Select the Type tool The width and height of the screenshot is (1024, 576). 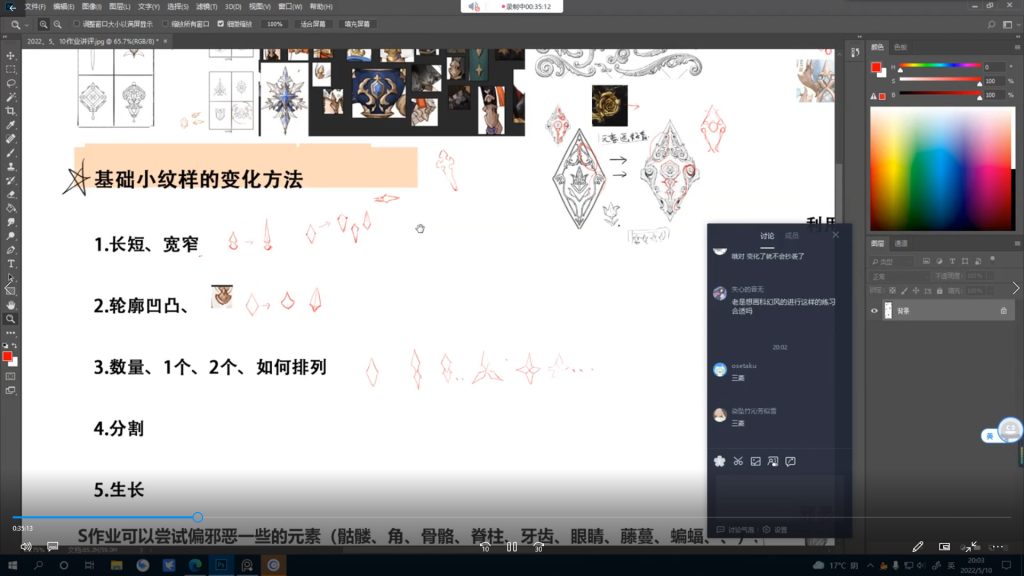(x=11, y=263)
